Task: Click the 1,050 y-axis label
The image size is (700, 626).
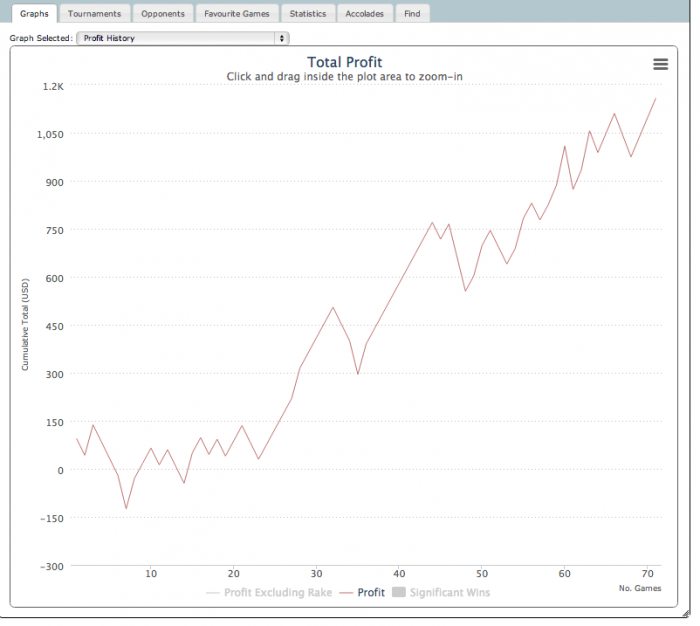Action: click(50, 134)
